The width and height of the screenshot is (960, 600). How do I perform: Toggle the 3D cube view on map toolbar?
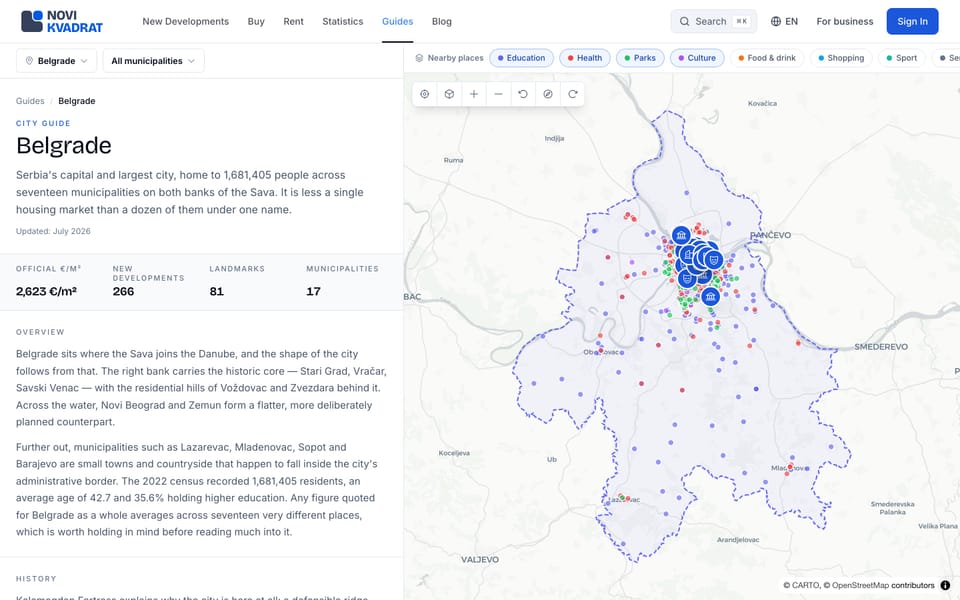[x=449, y=94]
